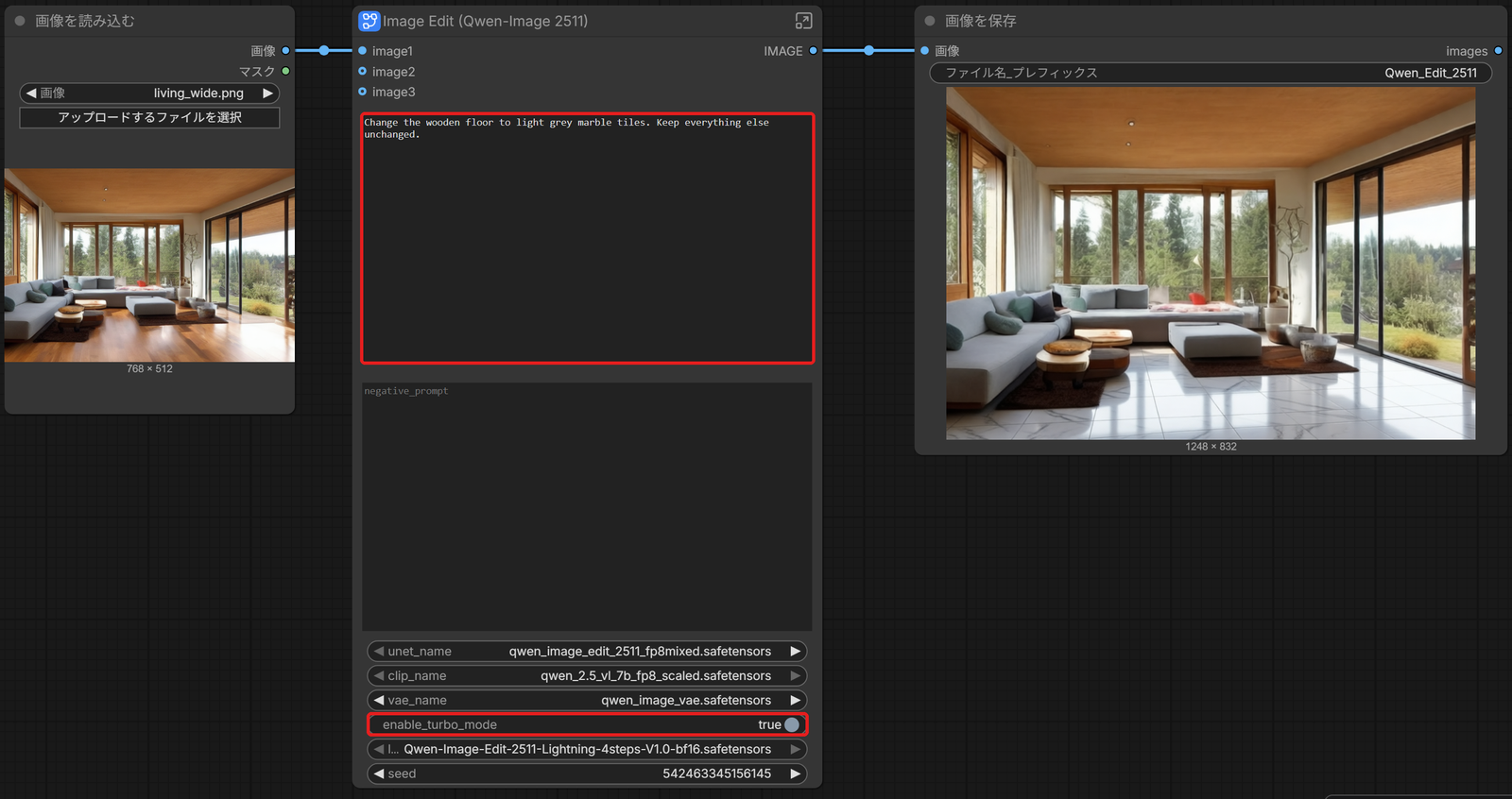Select previous Lightning LoRA file

(379, 749)
